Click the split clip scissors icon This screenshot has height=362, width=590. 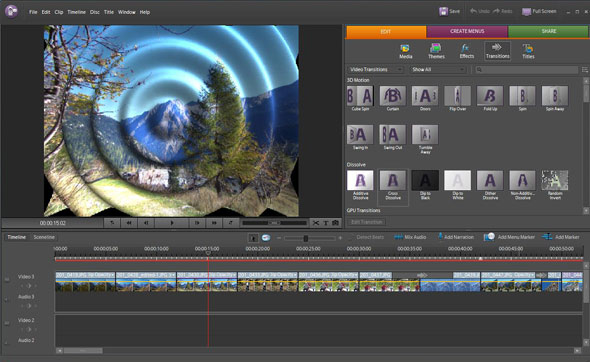pyautogui.click(x=316, y=223)
